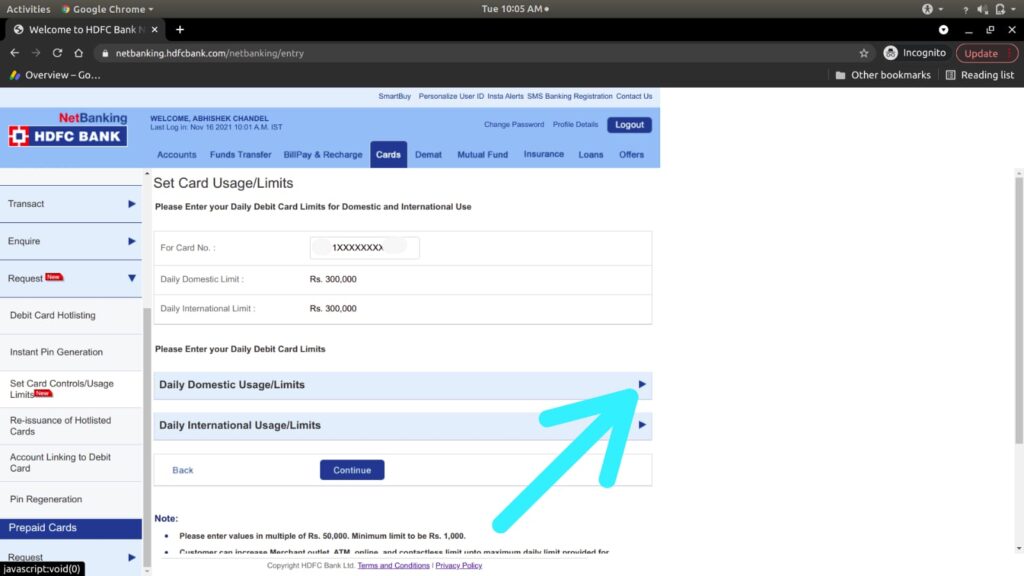The width and height of the screenshot is (1024, 576).
Task: Open the clock and calendar panel
Action: [x=515, y=9]
